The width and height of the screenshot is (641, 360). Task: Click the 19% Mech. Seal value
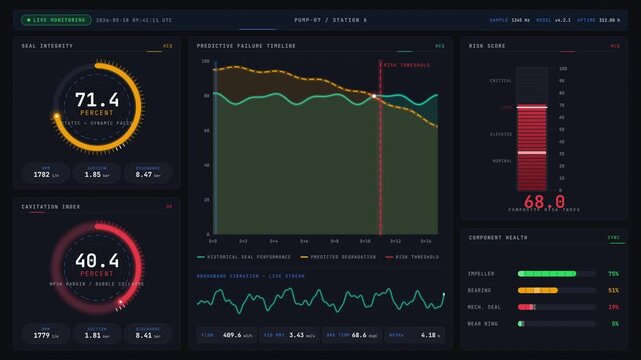613,307
